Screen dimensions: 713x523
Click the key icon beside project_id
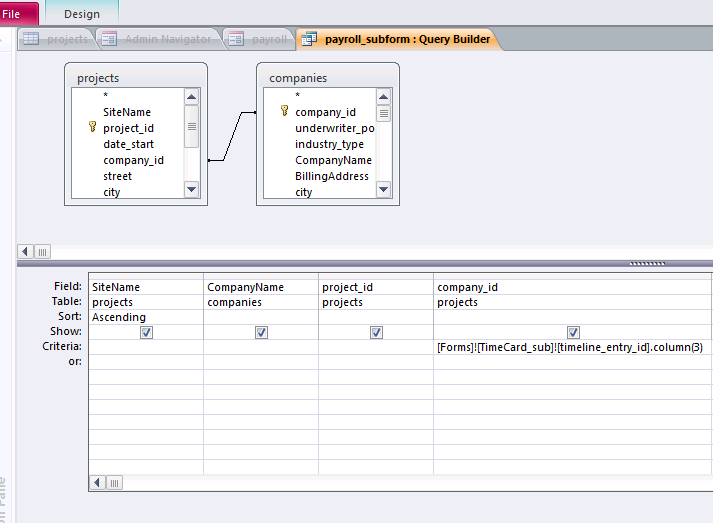(92, 128)
